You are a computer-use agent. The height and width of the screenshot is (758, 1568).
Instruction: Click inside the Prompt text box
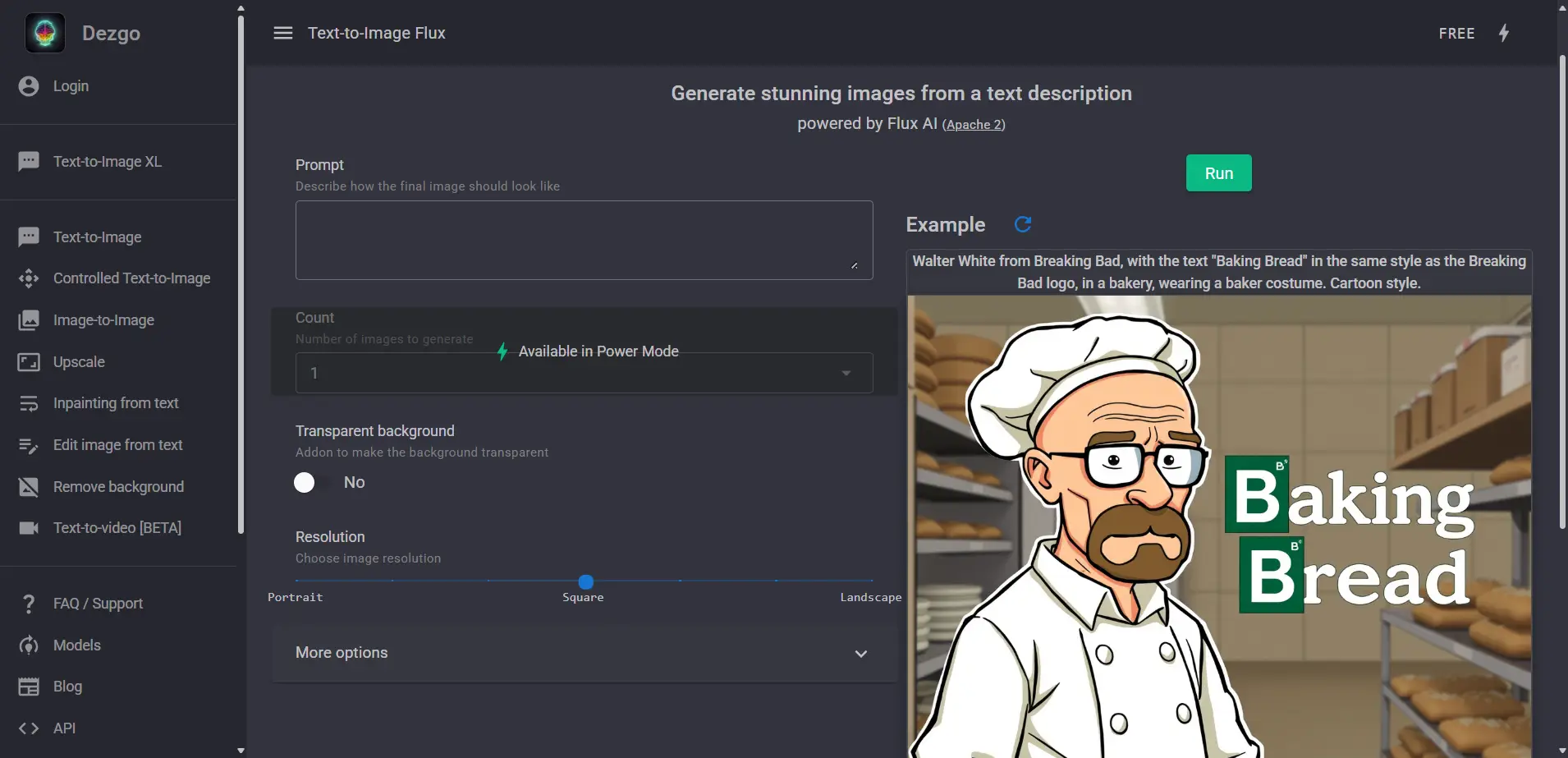point(584,240)
